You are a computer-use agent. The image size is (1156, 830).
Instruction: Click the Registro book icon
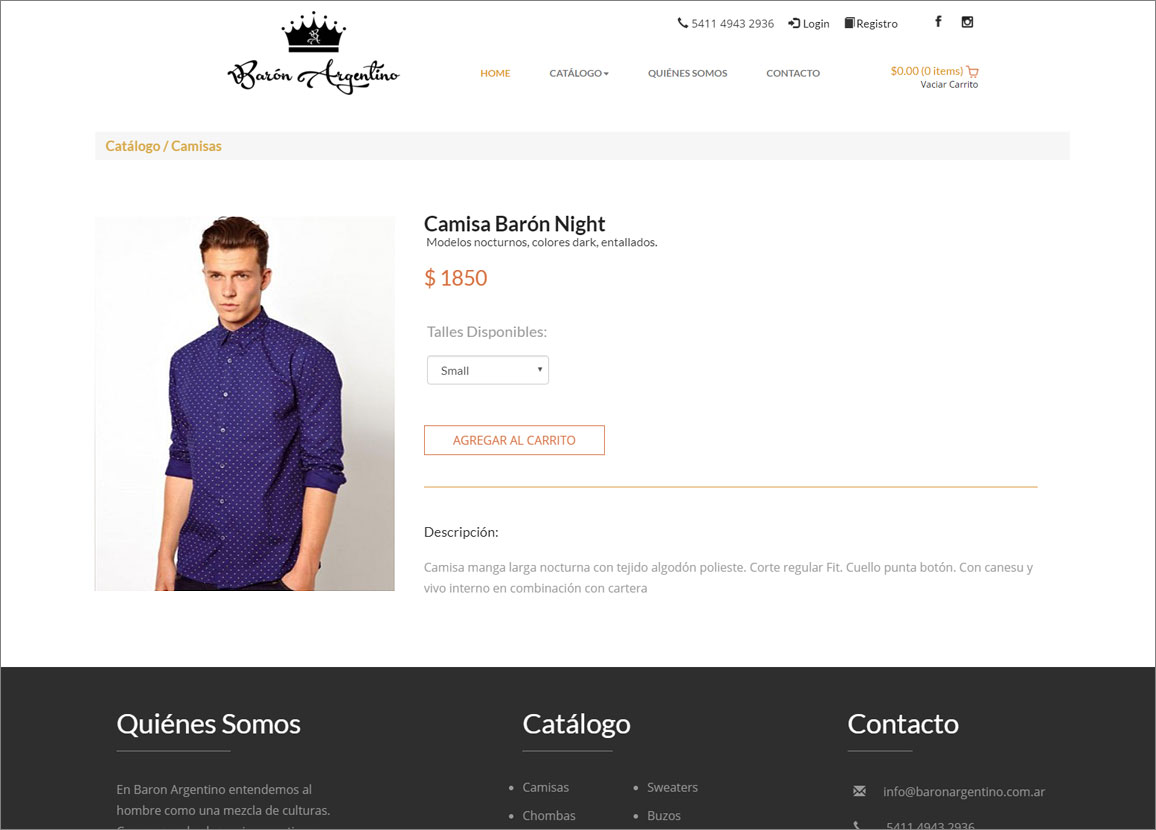849,23
